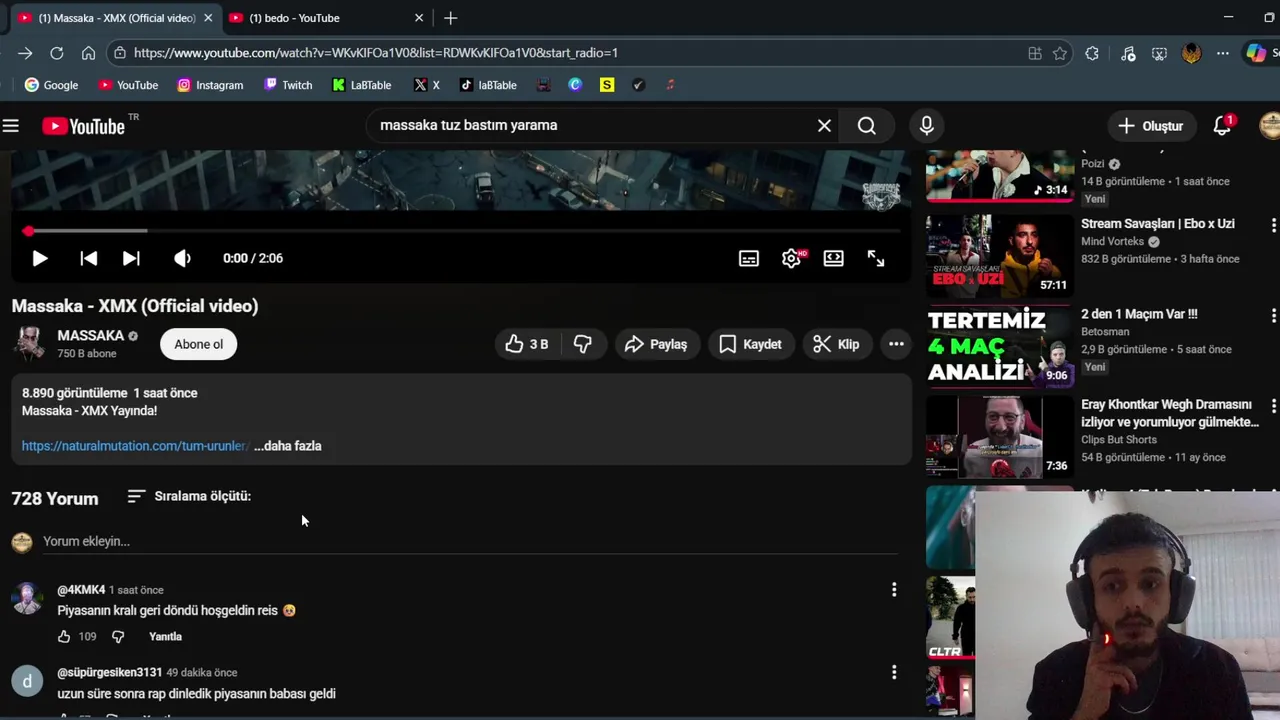
Task: Expand description with ...daha fazla
Action: coord(288,446)
